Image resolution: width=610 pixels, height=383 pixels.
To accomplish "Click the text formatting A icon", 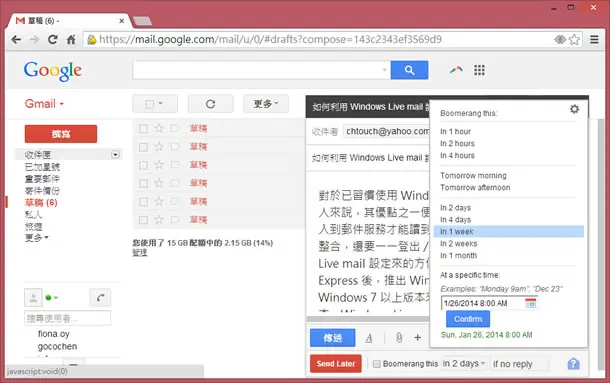I will point(369,338).
